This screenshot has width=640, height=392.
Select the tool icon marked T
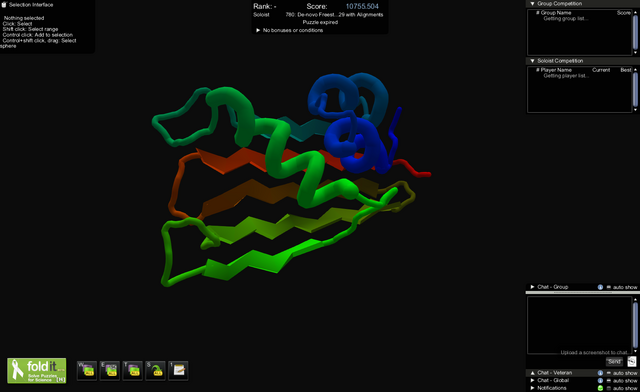133,370
